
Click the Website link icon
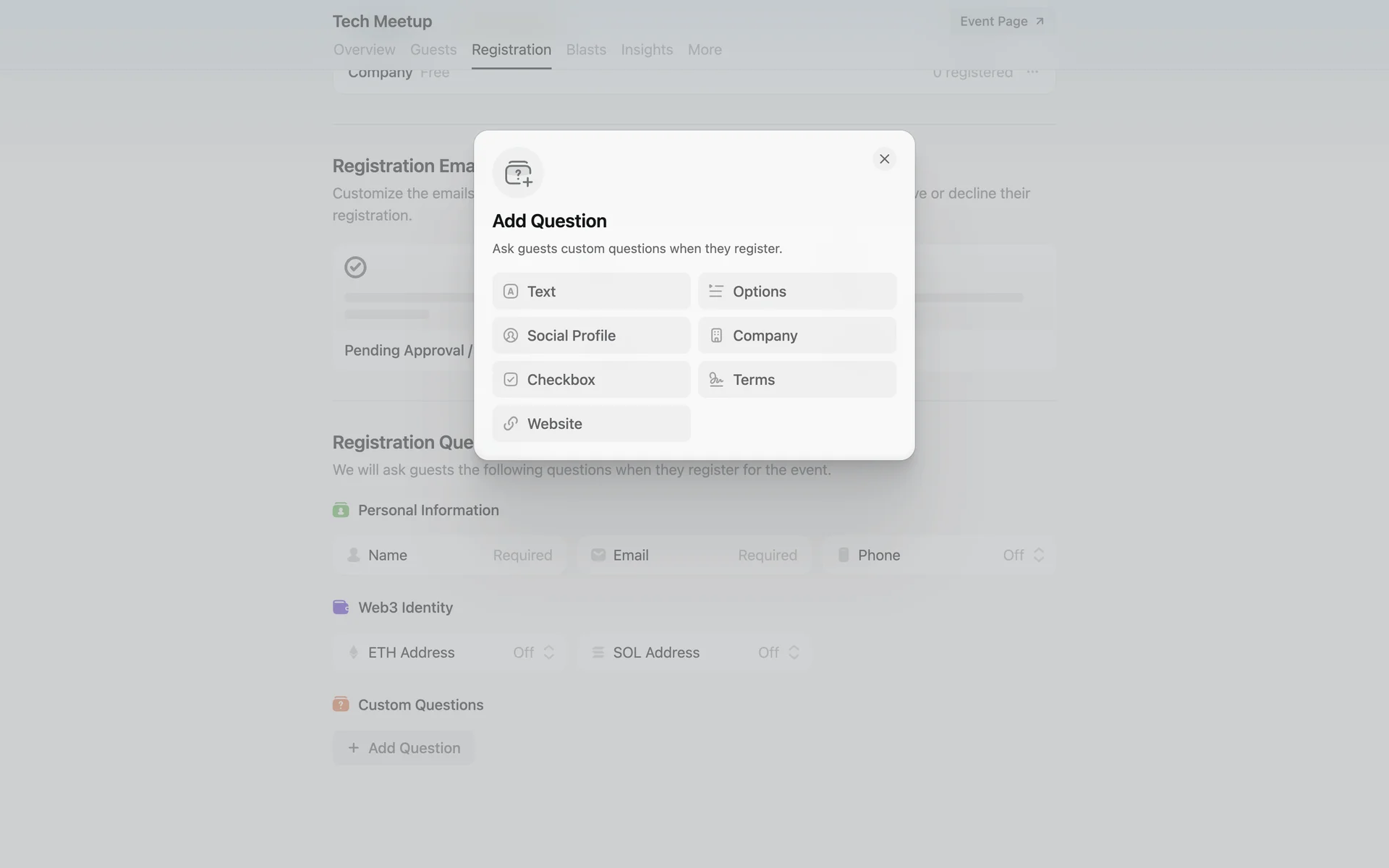[x=511, y=424]
